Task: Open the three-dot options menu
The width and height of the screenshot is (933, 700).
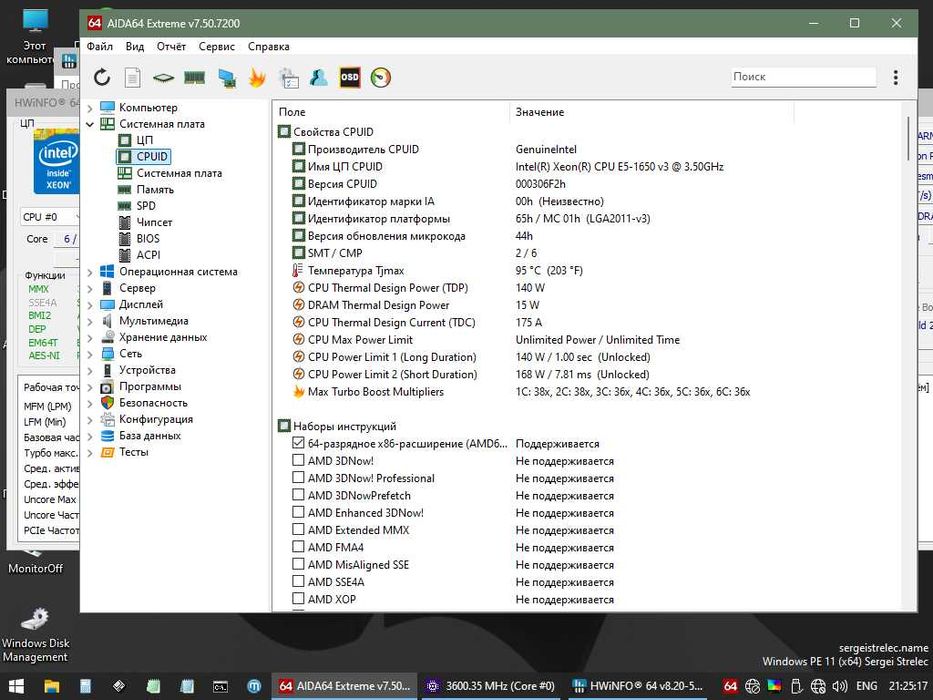Action: 896,77
